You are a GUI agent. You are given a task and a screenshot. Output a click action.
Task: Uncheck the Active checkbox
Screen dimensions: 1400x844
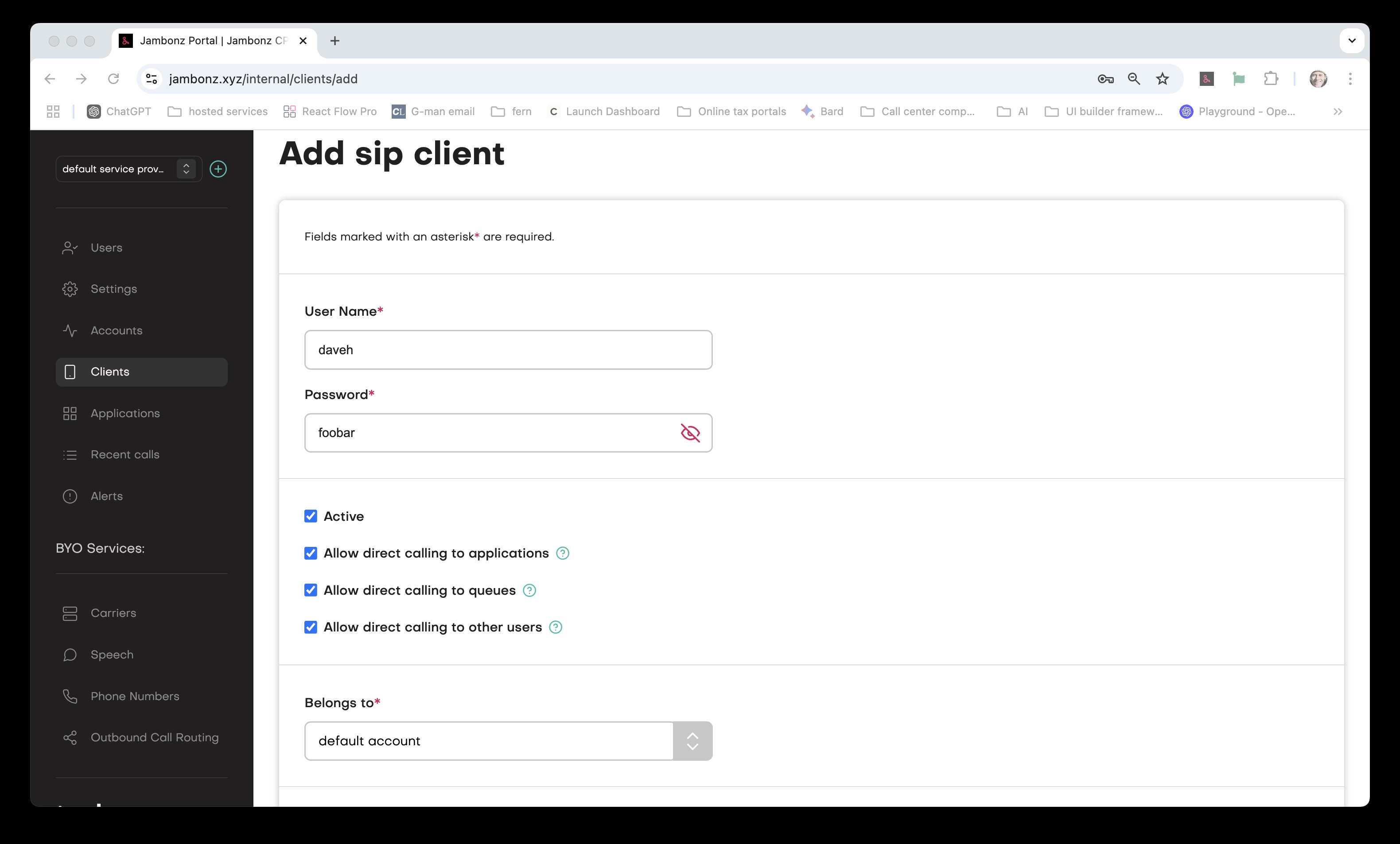pyautogui.click(x=311, y=516)
